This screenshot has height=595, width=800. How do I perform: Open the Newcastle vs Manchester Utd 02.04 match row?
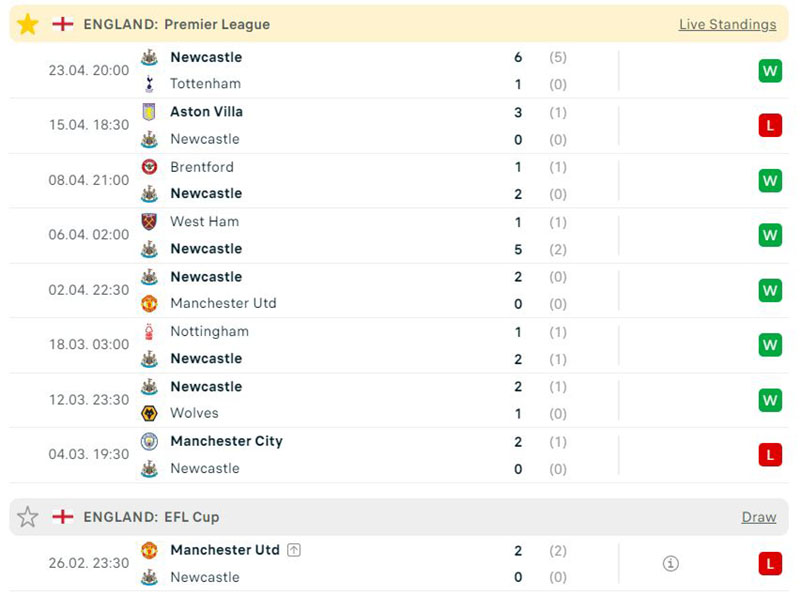[400, 290]
